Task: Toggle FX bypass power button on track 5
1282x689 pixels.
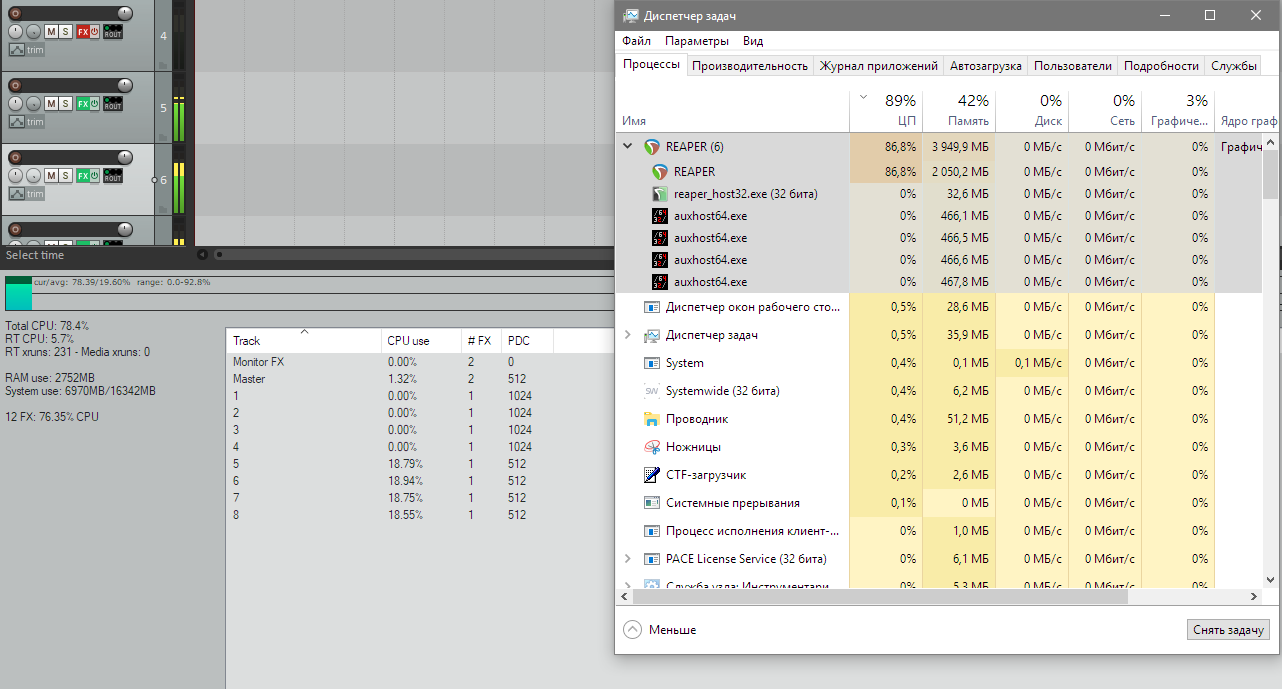Action: tap(95, 104)
